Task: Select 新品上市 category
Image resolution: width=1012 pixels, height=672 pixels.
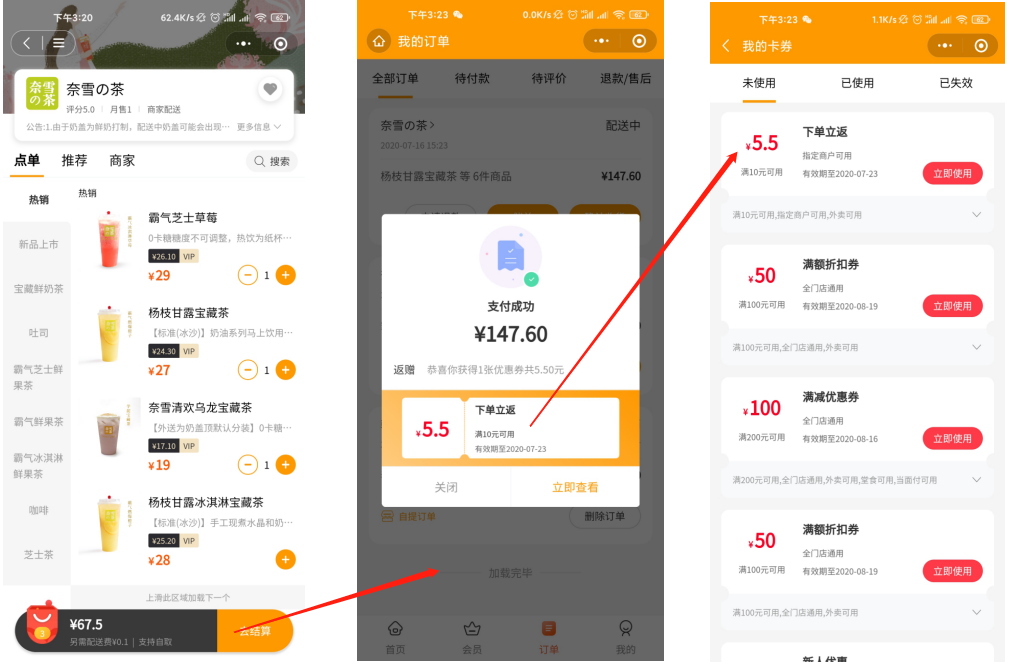Action: [x=38, y=244]
